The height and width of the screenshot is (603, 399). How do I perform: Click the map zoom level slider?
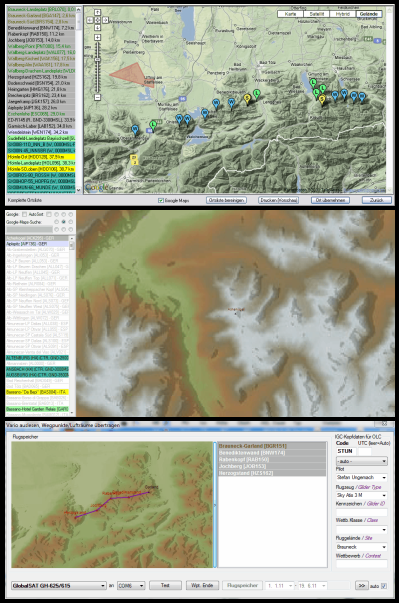(x=98, y=67)
